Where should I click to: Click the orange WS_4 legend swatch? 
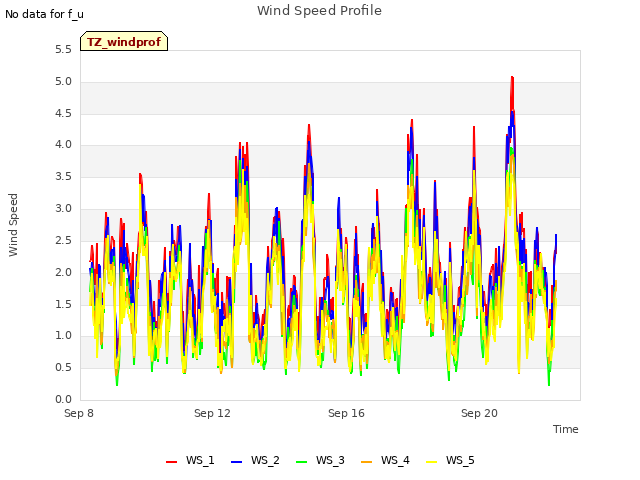tap(367, 462)
